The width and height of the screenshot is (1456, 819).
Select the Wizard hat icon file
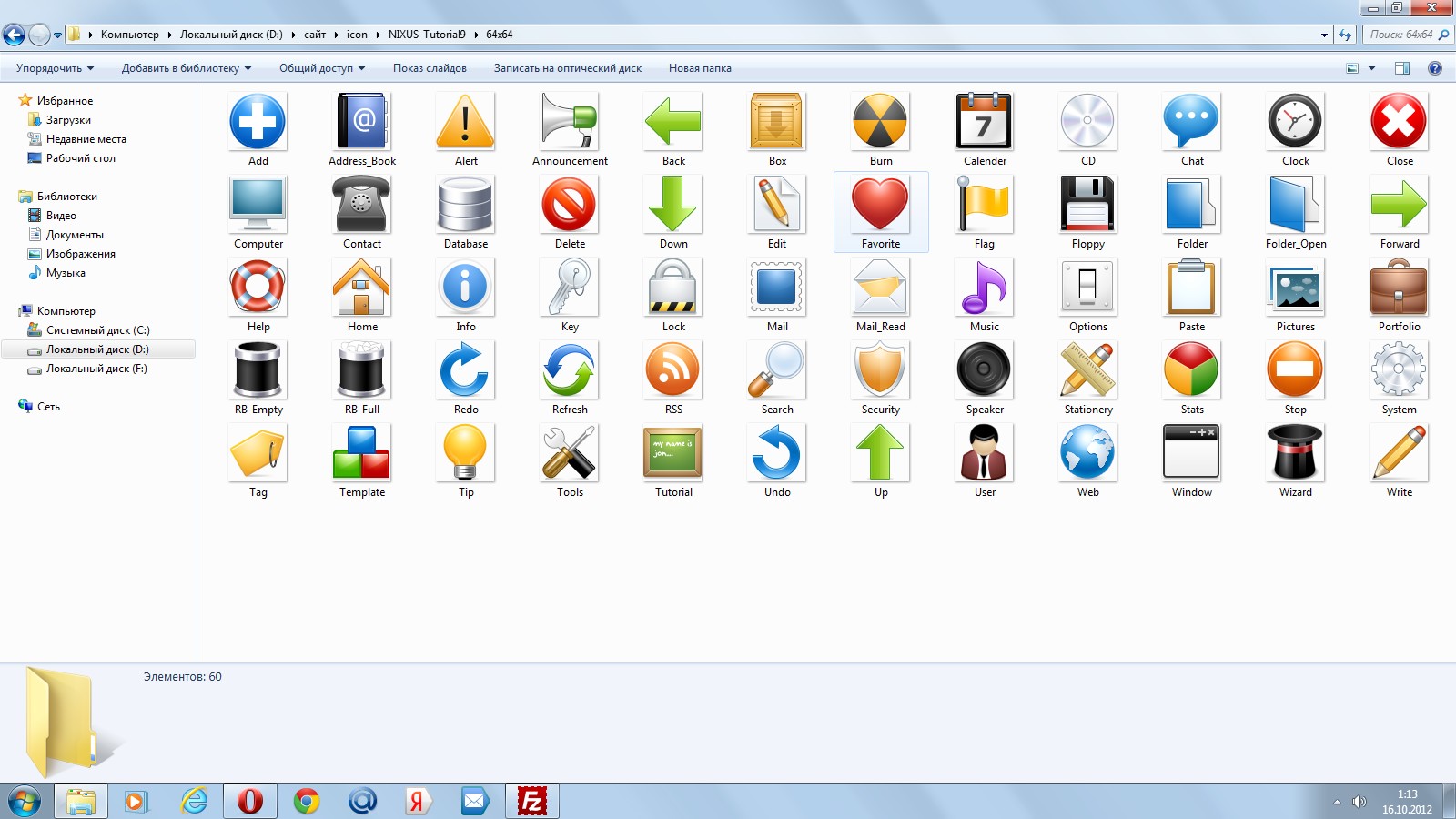pyautogui.click(x=1296, y=461)
